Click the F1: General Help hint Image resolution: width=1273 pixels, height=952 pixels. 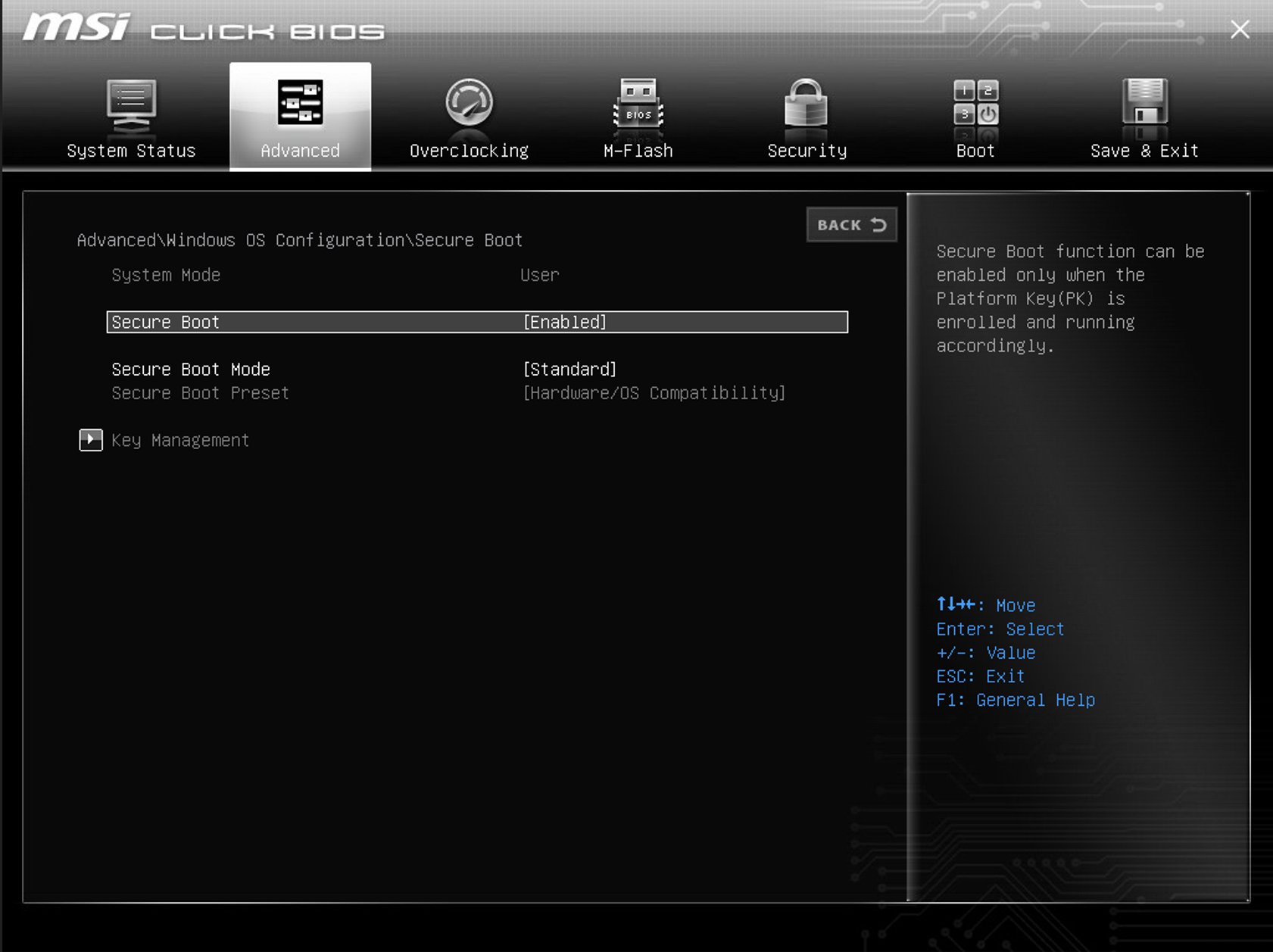tap(1016, 700)
